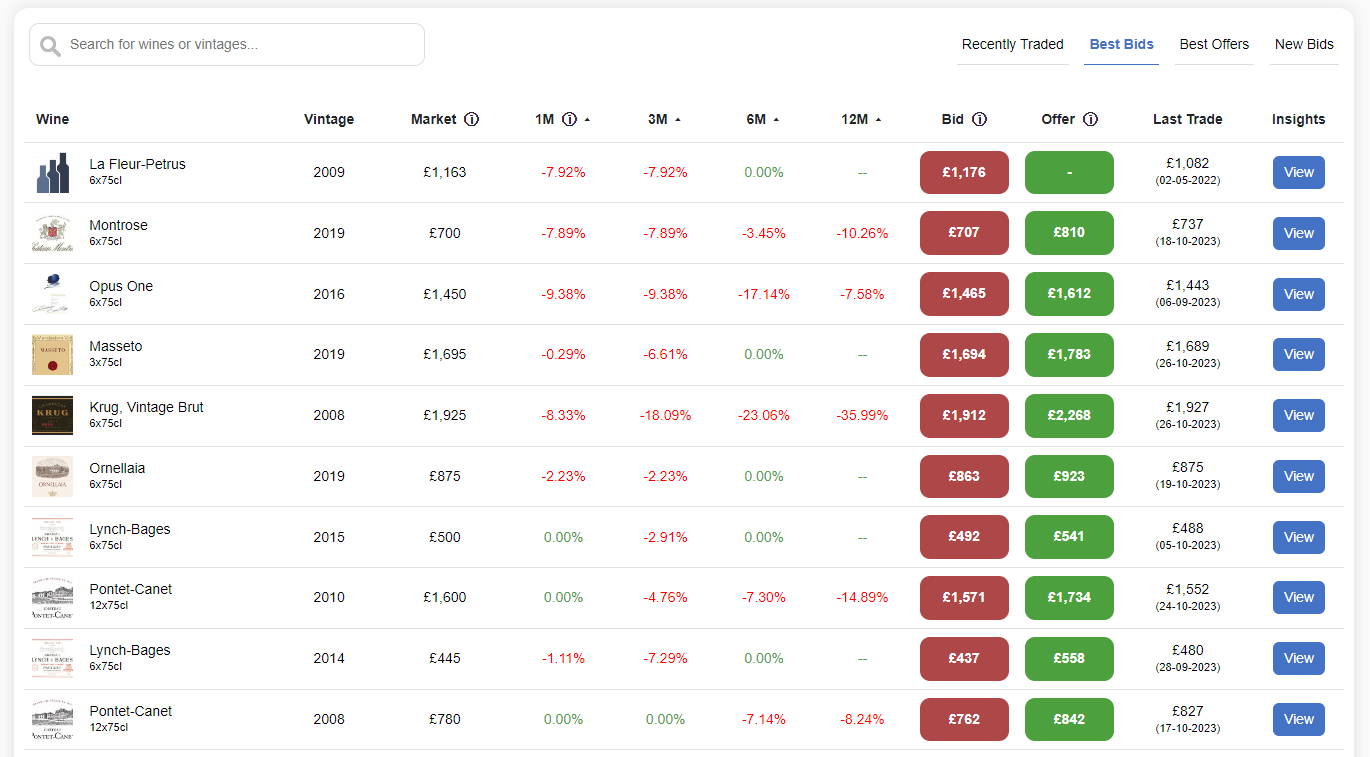Focus the wine search field

[227, 45]
